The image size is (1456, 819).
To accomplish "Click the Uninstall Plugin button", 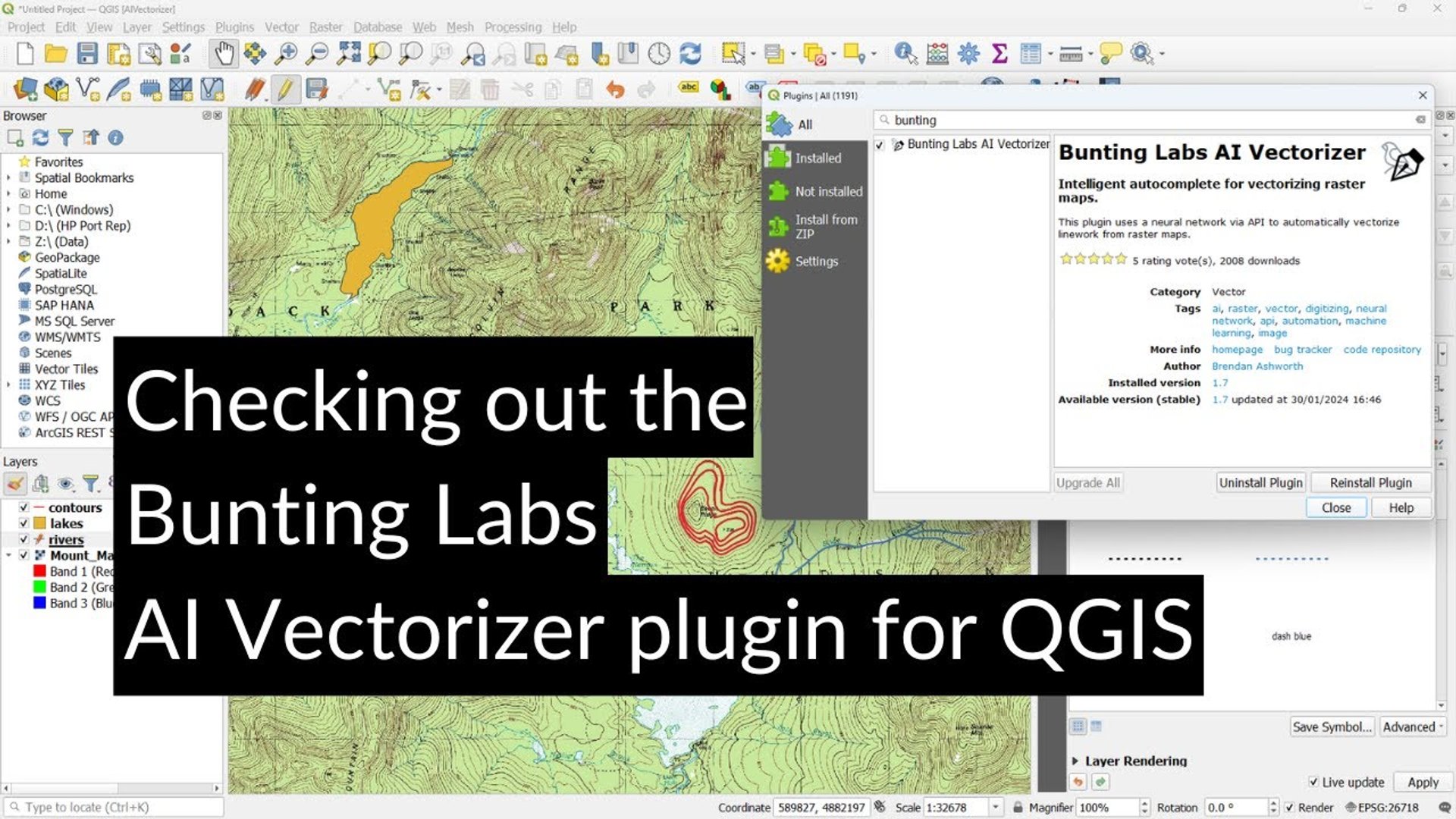I will point(1260,482).
